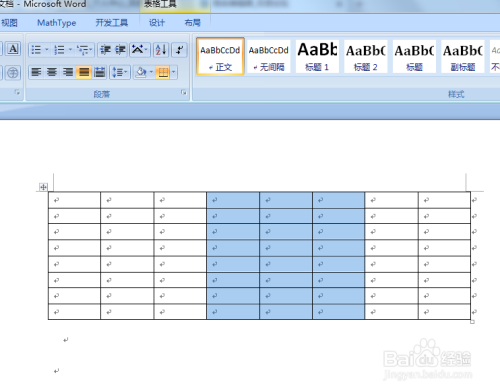Open the borders dropdown arrow

tap(174, 72)
